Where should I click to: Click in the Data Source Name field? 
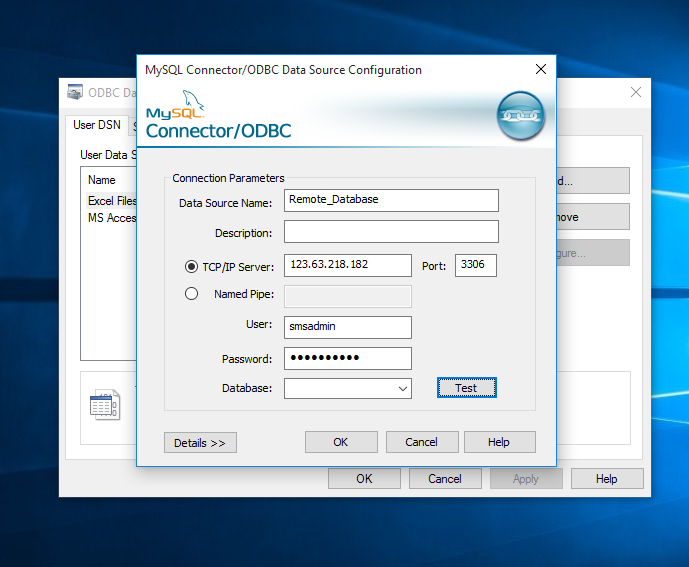pos(391,200)
